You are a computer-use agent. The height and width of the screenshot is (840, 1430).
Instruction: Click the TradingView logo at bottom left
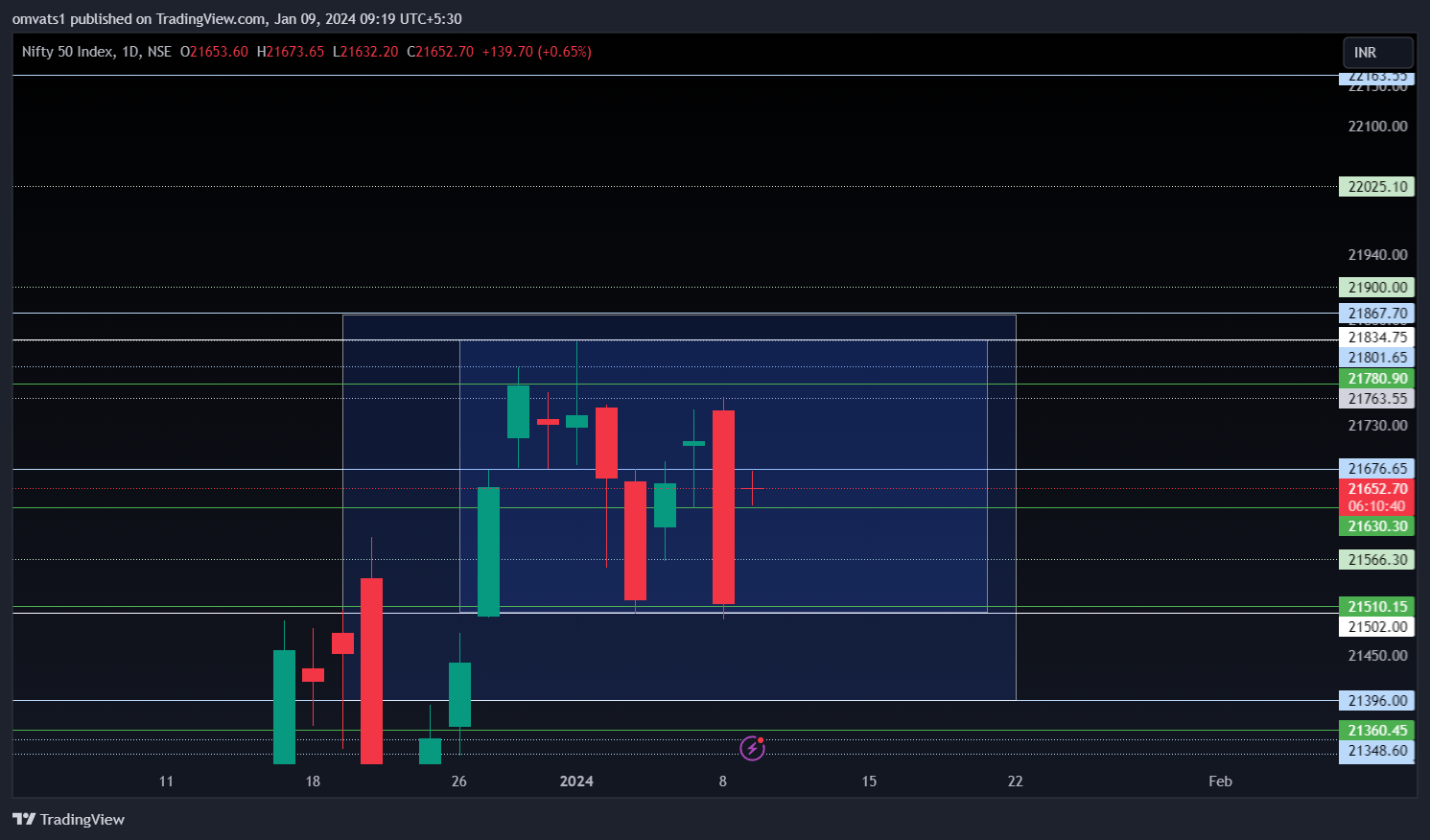click(x=68, y=819)
